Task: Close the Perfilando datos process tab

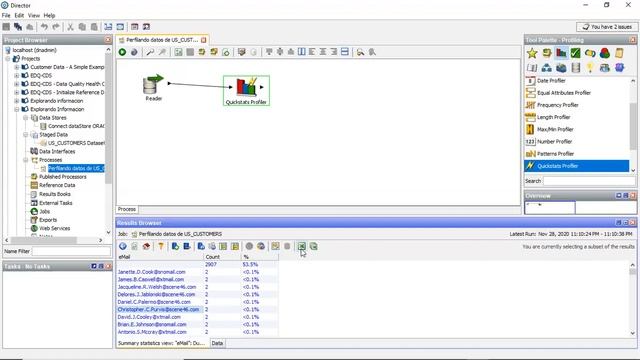Action: (x=203, y=40)
